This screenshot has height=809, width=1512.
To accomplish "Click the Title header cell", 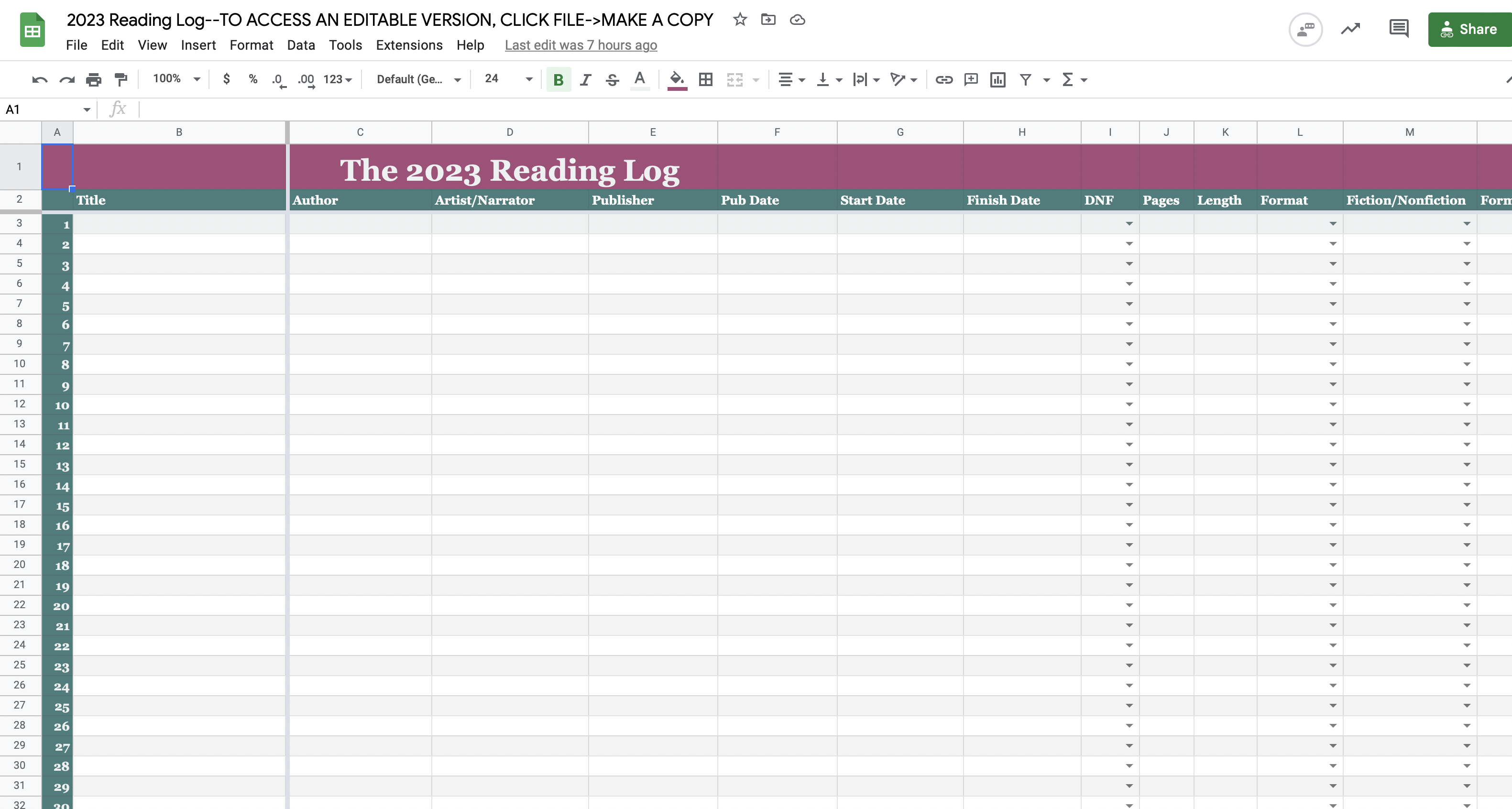I will pyautogui.click(x=179, y=200).
